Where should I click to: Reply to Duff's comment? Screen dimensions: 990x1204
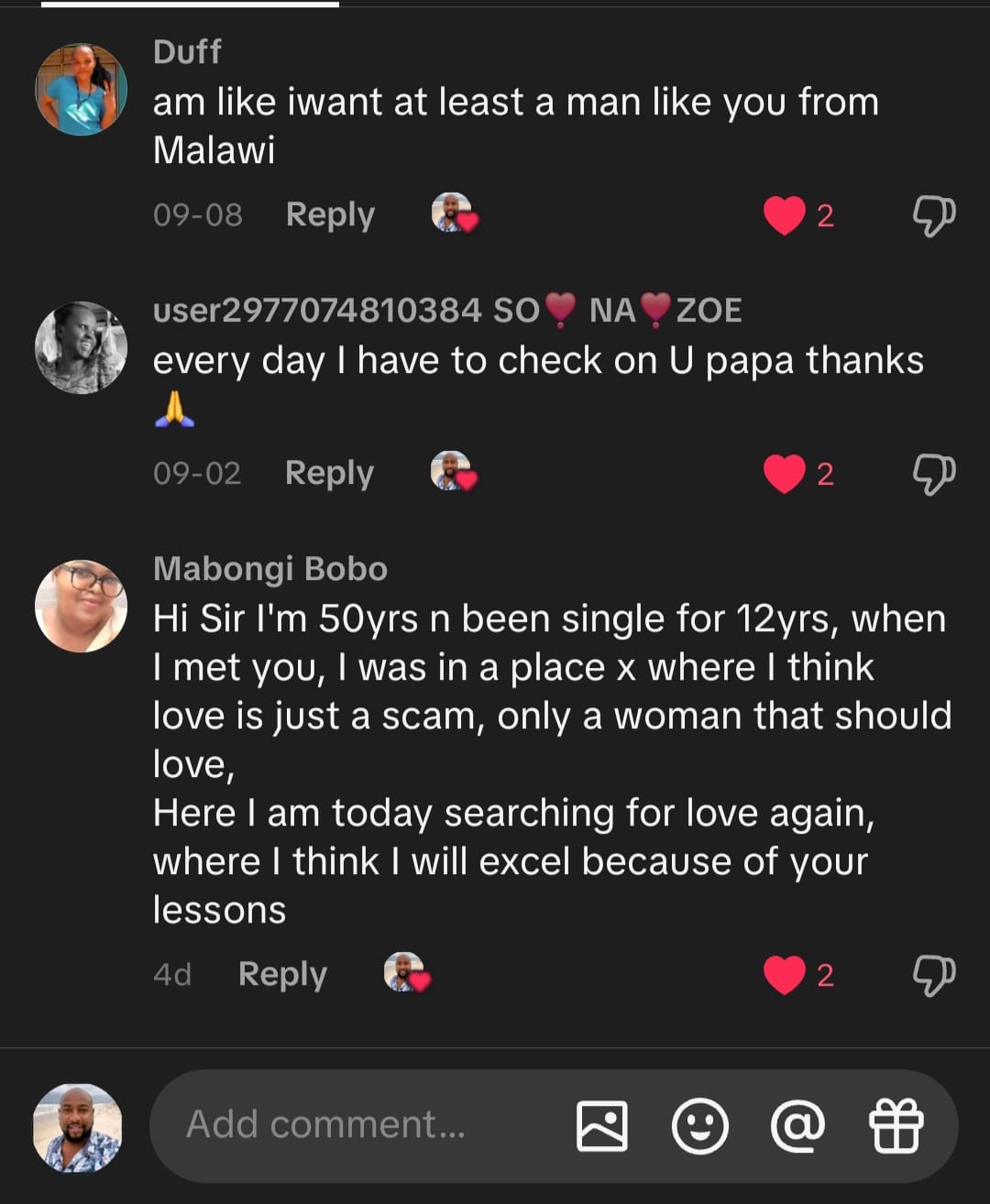(x=330, y=214)
